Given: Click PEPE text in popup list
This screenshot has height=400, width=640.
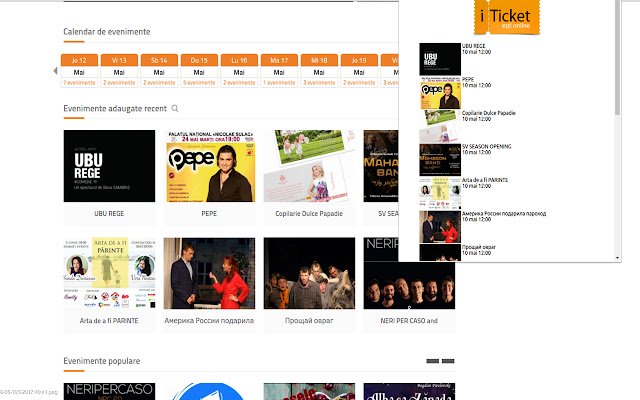Looking at the screenshot, I should click(468, 80).
